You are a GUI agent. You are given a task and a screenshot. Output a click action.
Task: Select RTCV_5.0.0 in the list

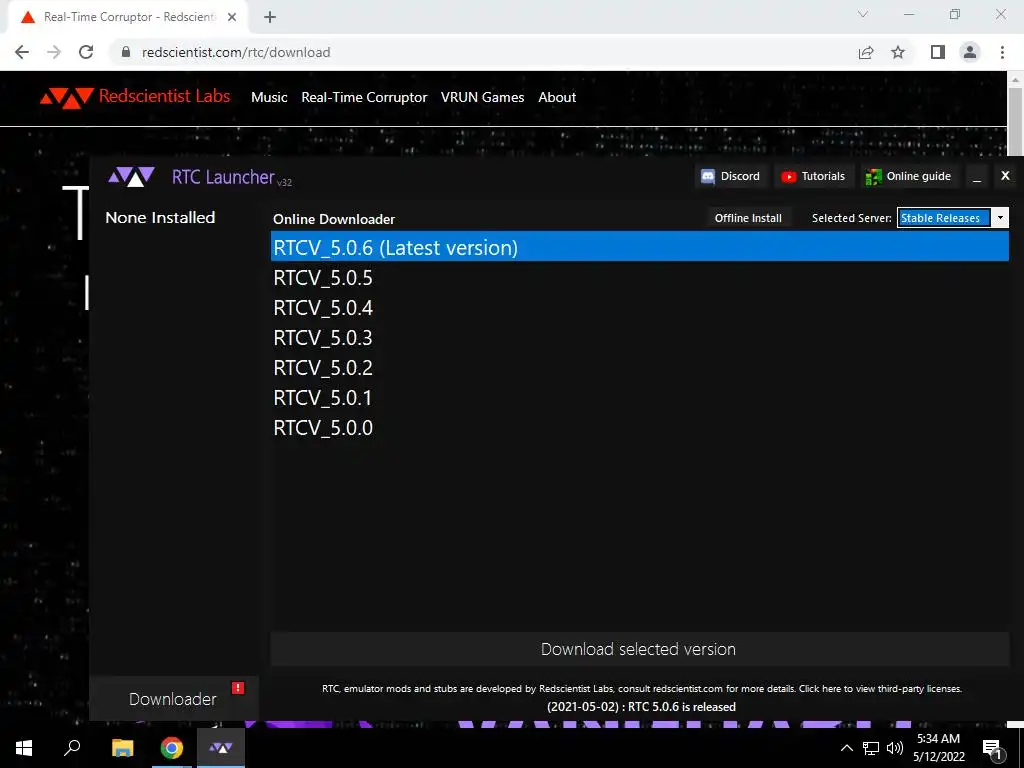pyautogui.click(x=639, y=428)
